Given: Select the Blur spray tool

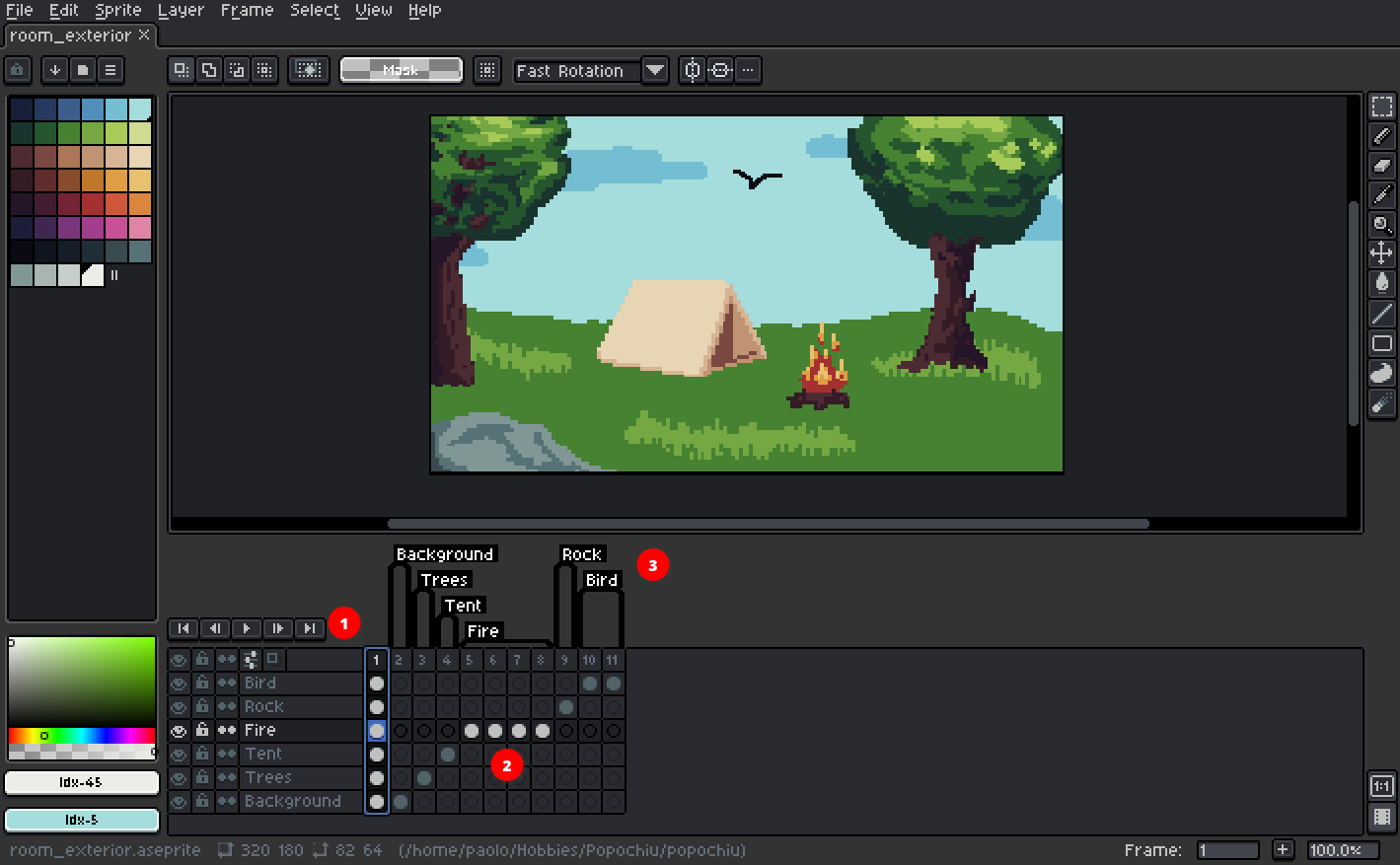Looking at the screenshot, I should pyautogui.click(x=1381, y=402).
